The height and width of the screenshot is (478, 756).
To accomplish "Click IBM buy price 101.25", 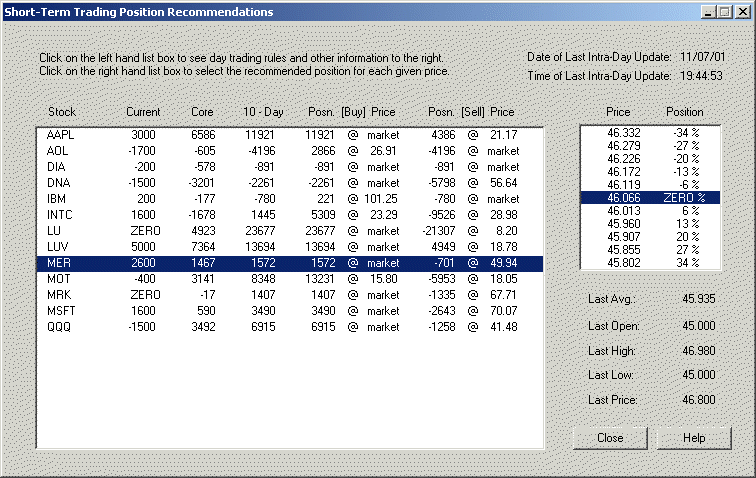I will [x=380, y=199].
